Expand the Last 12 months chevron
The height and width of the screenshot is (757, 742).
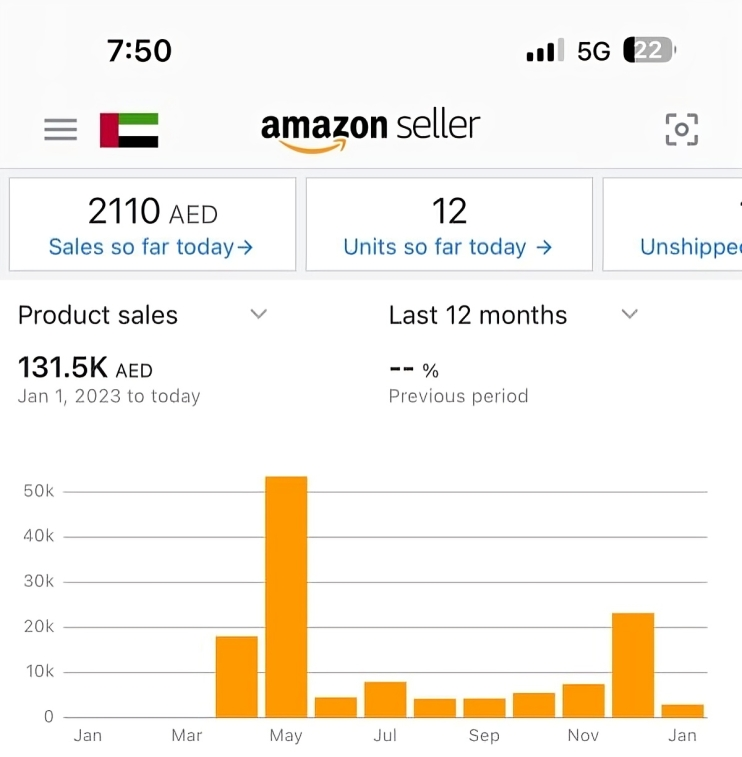(630, 314)
